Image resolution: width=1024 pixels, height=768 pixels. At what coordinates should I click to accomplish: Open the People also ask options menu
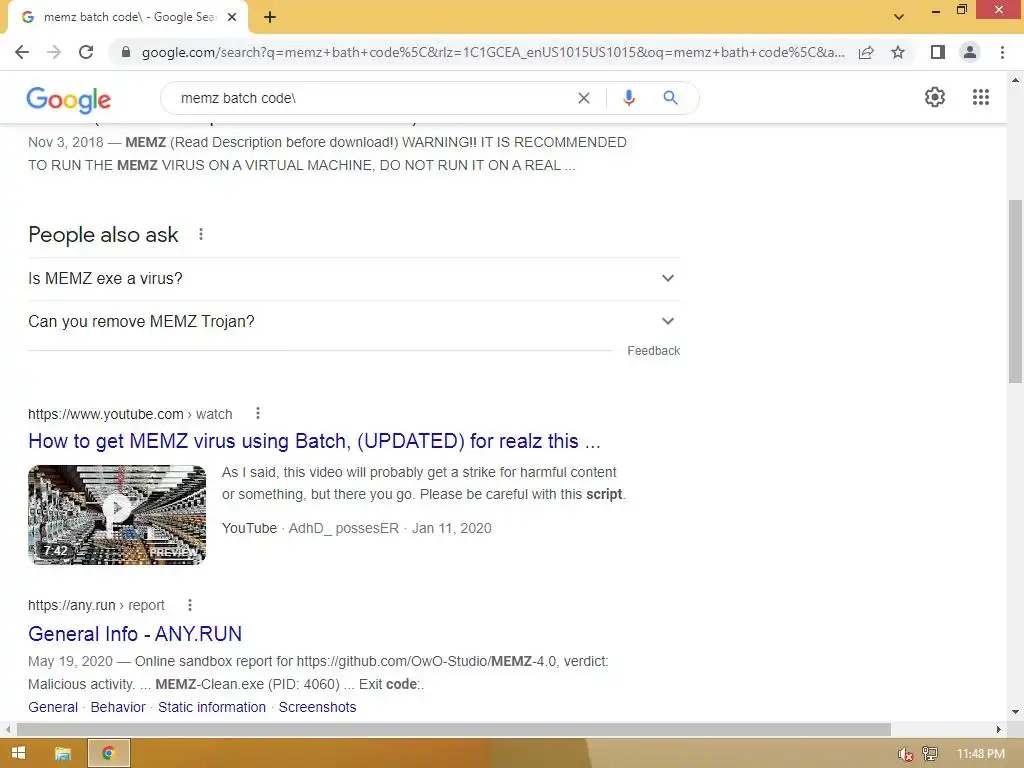[201, 234]
